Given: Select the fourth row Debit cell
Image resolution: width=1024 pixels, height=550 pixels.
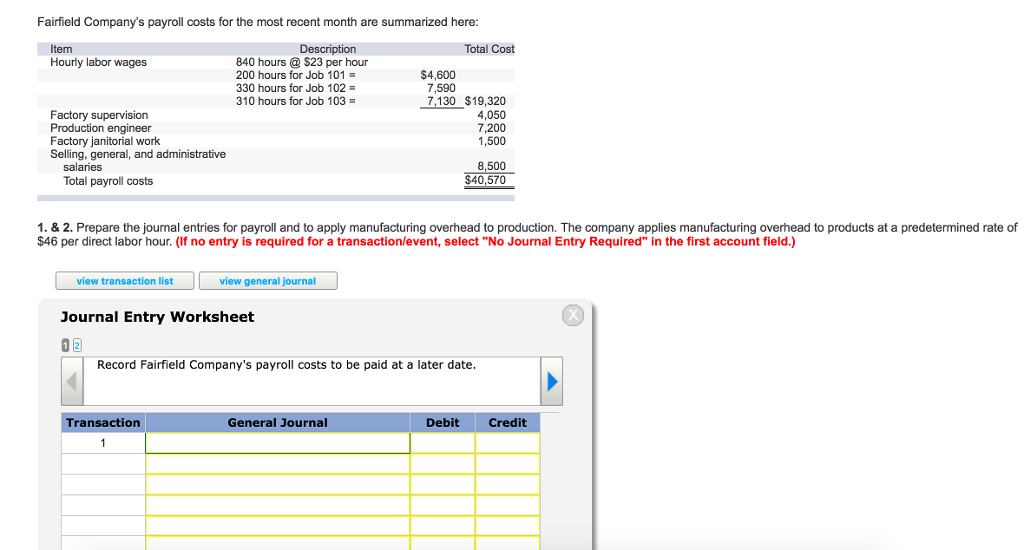Looking at the screenshot, I should (x=443, y=505).
